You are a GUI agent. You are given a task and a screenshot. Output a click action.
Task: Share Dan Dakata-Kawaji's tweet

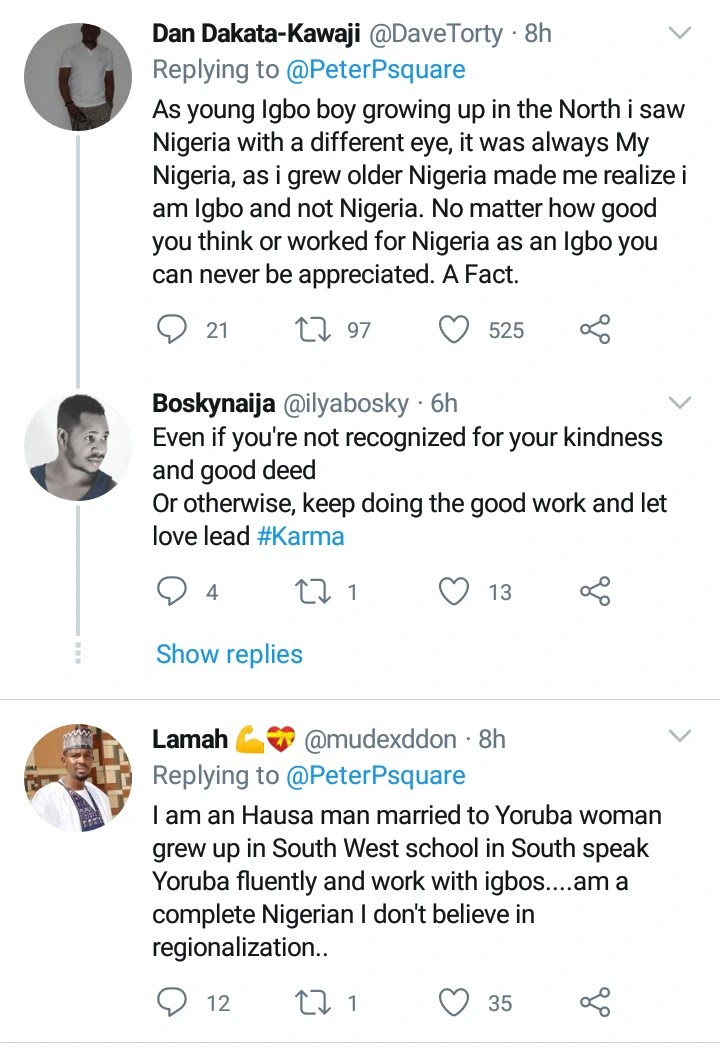(x=595, y=329)
